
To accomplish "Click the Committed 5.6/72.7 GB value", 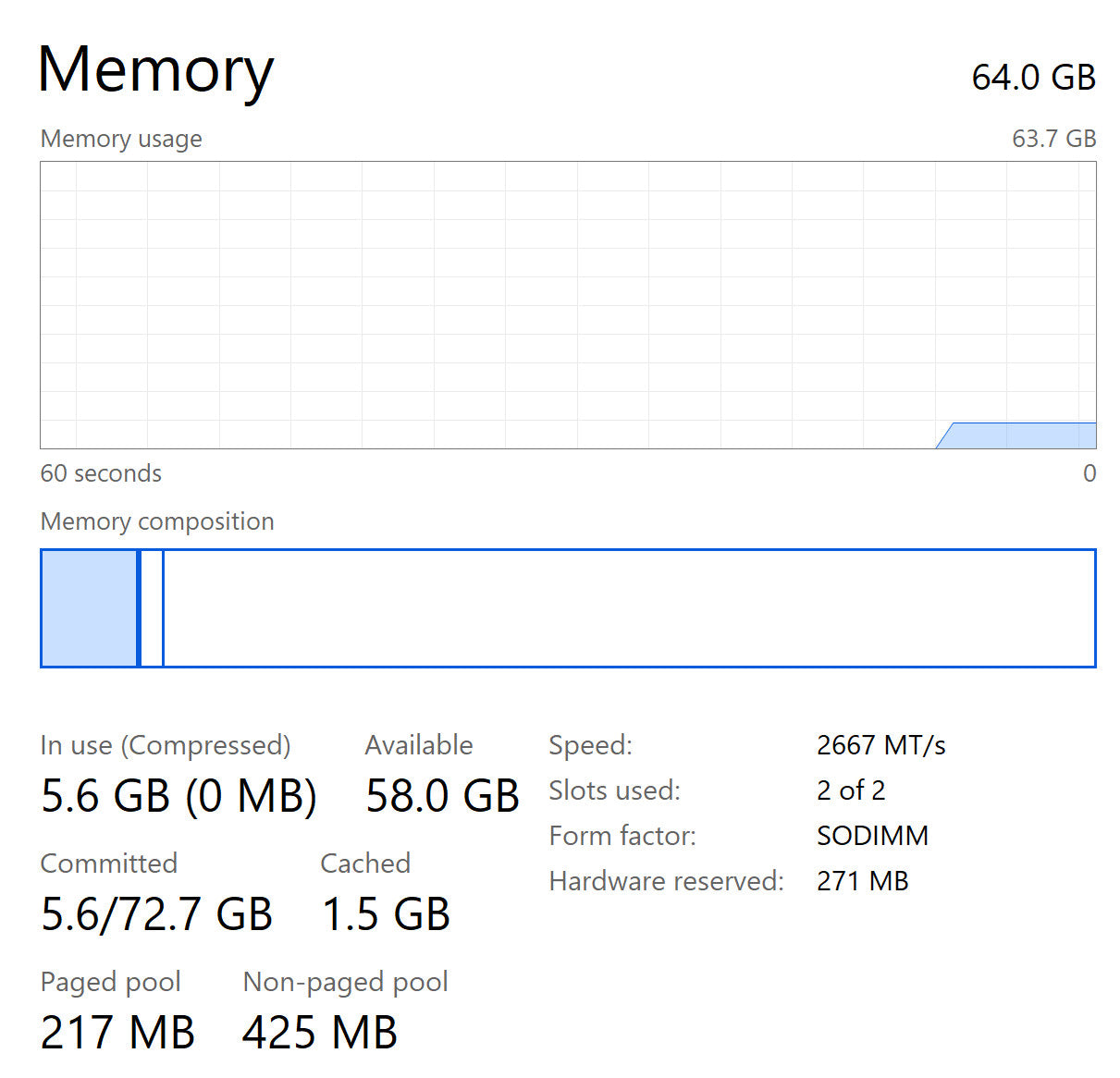I will (x=156, y=913).
